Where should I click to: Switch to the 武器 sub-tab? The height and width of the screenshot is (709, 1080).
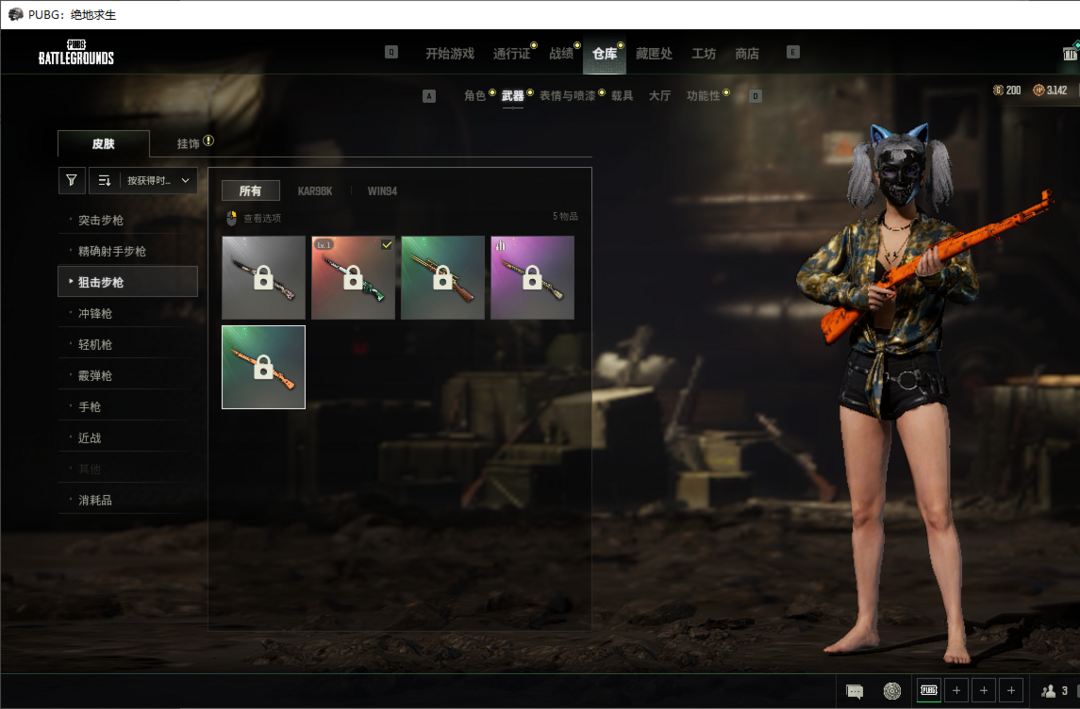point(512,96)
